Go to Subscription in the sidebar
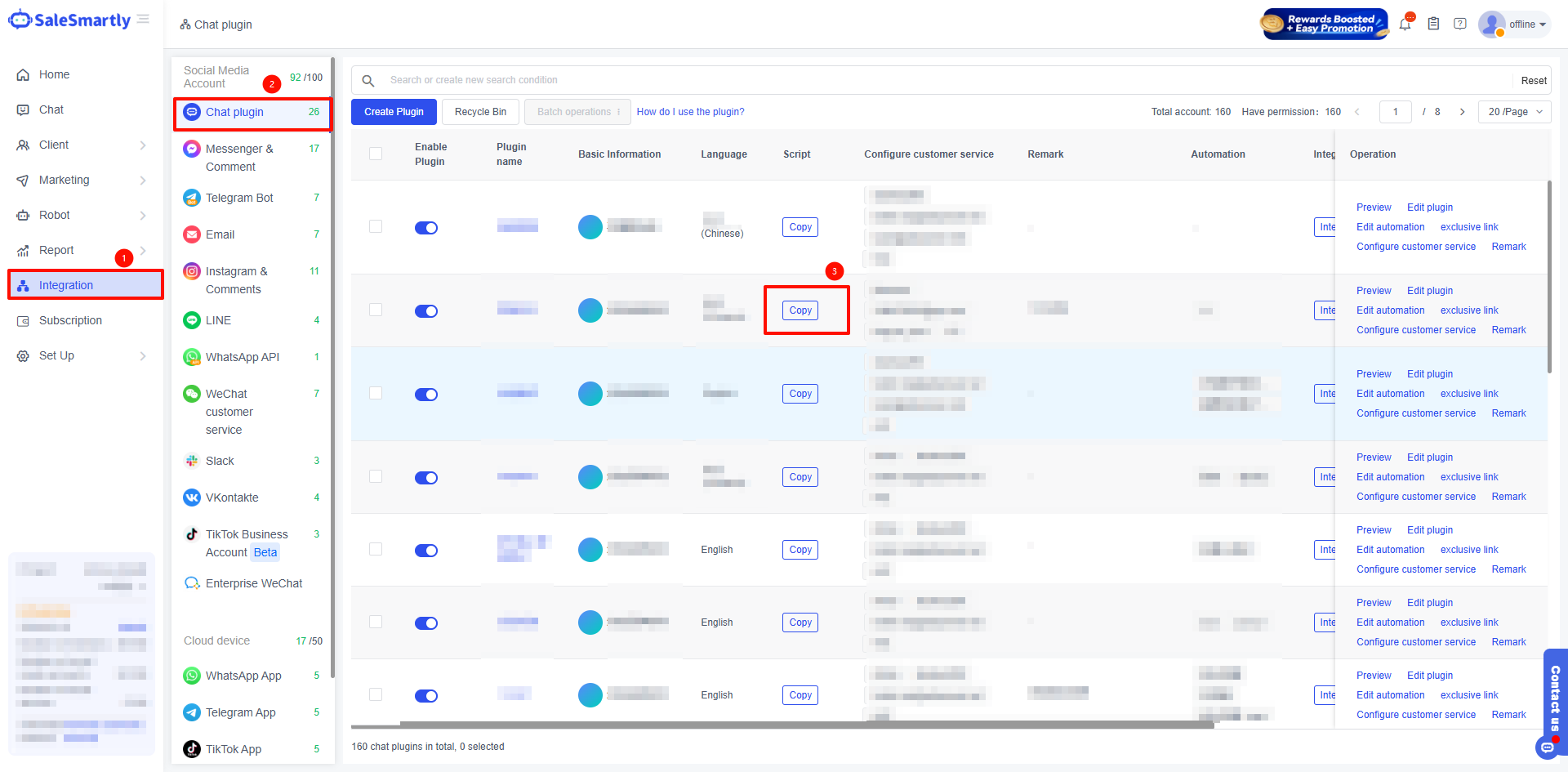The image size is (1568, 772). tap(70, 320)
